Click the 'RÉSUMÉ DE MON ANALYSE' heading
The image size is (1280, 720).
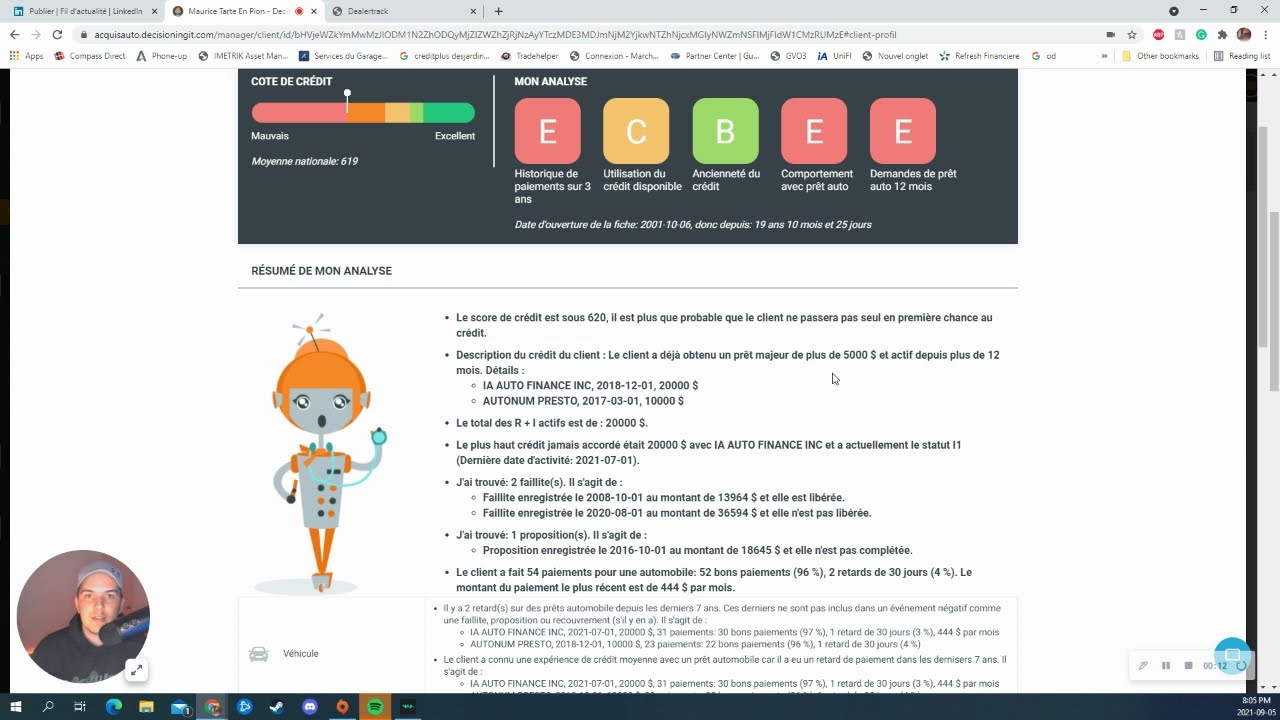point(321,271)
